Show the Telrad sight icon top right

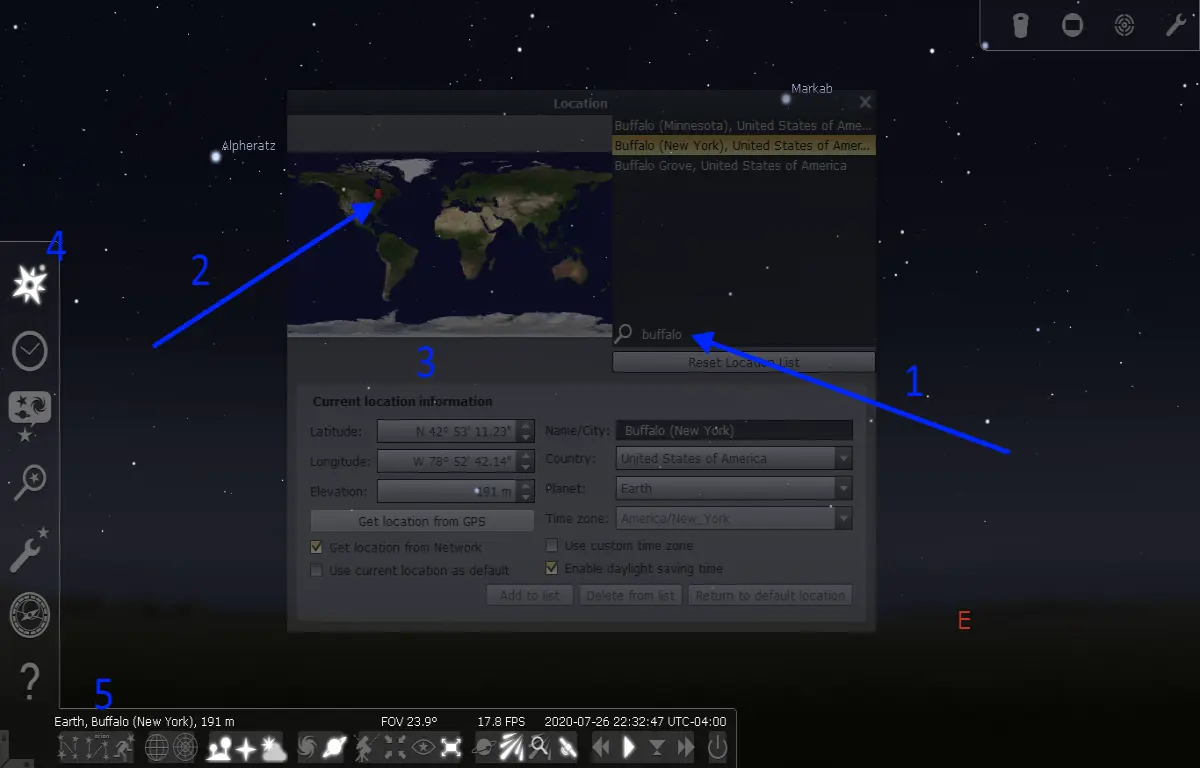click(x=1124, y=26)
